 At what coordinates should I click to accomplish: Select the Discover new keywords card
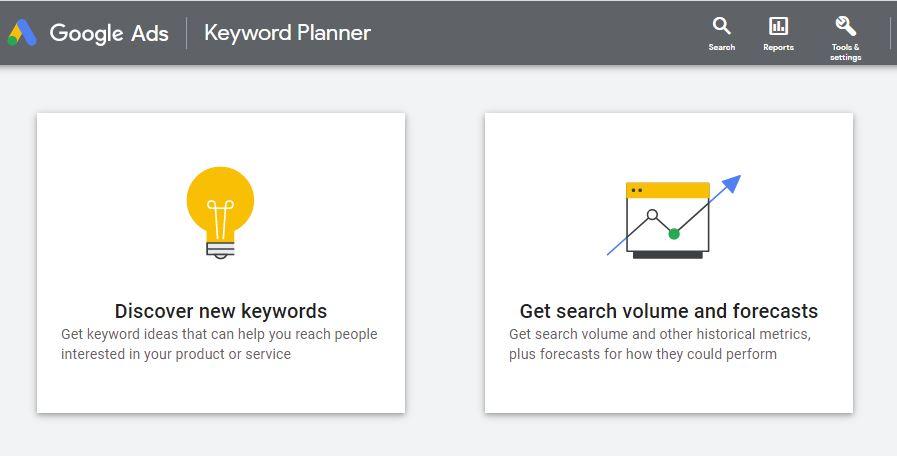[x=221, y=263]
